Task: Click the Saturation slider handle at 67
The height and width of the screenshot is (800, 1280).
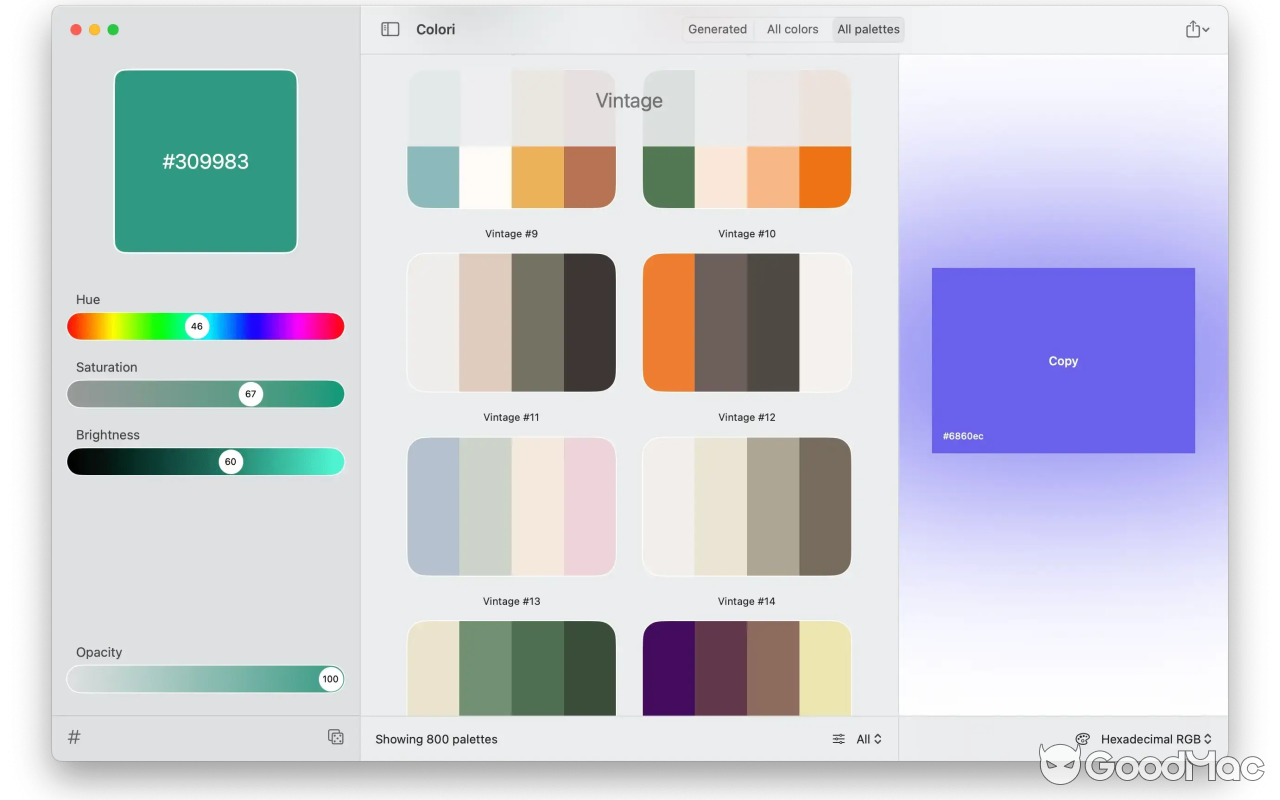Action: tap(250, 394)
